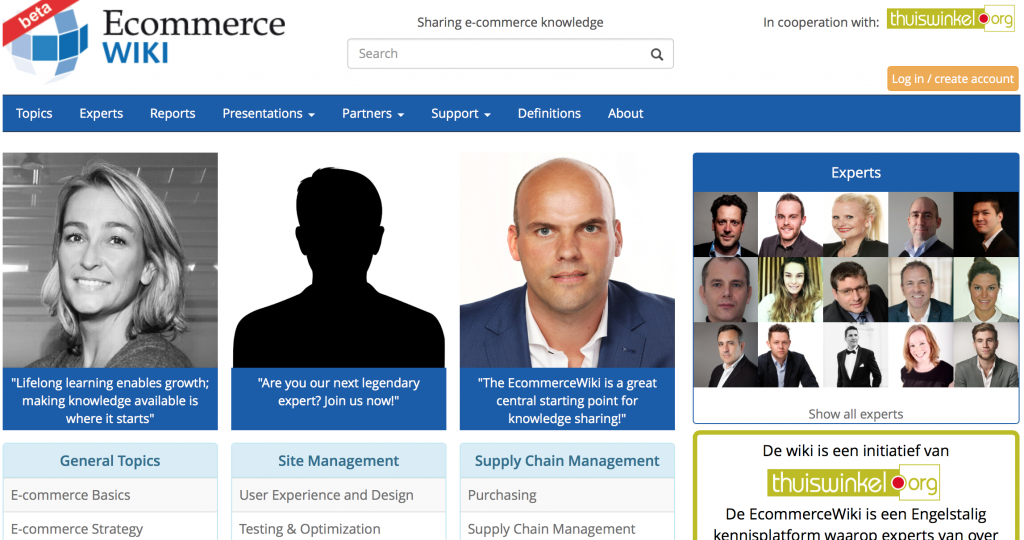This screenshot has width=1024, height=540.
Task: Open the About navigation item
Action: coord(625,114)
